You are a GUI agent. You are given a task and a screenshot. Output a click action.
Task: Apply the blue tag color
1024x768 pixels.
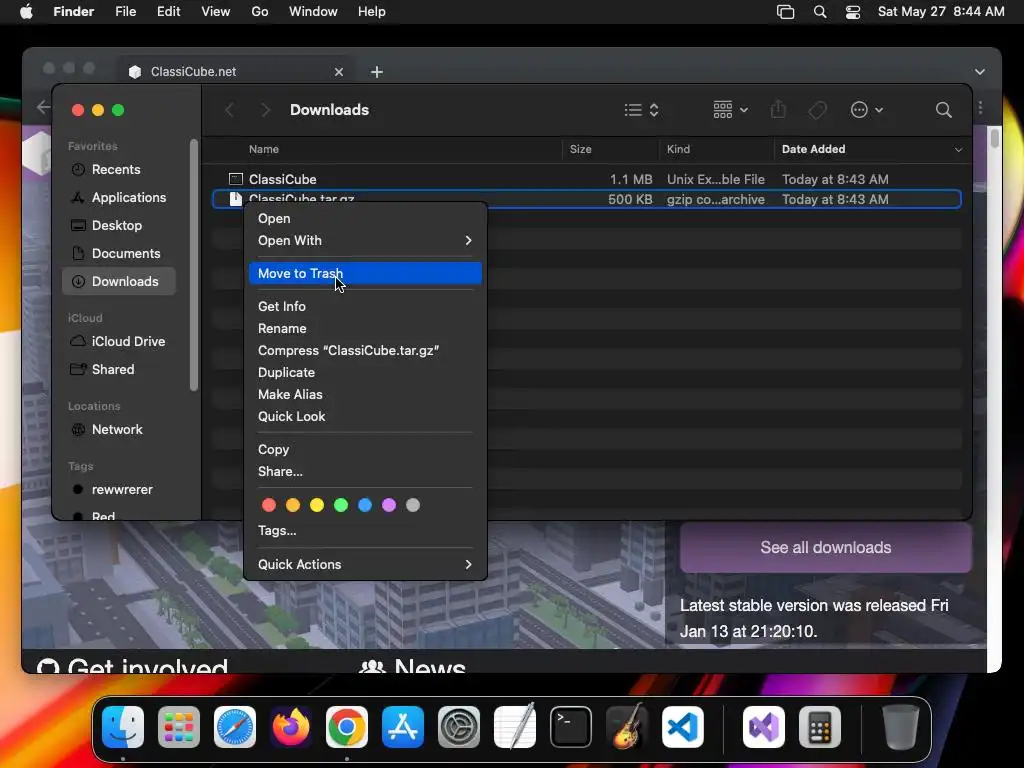[x=365, y=505]
